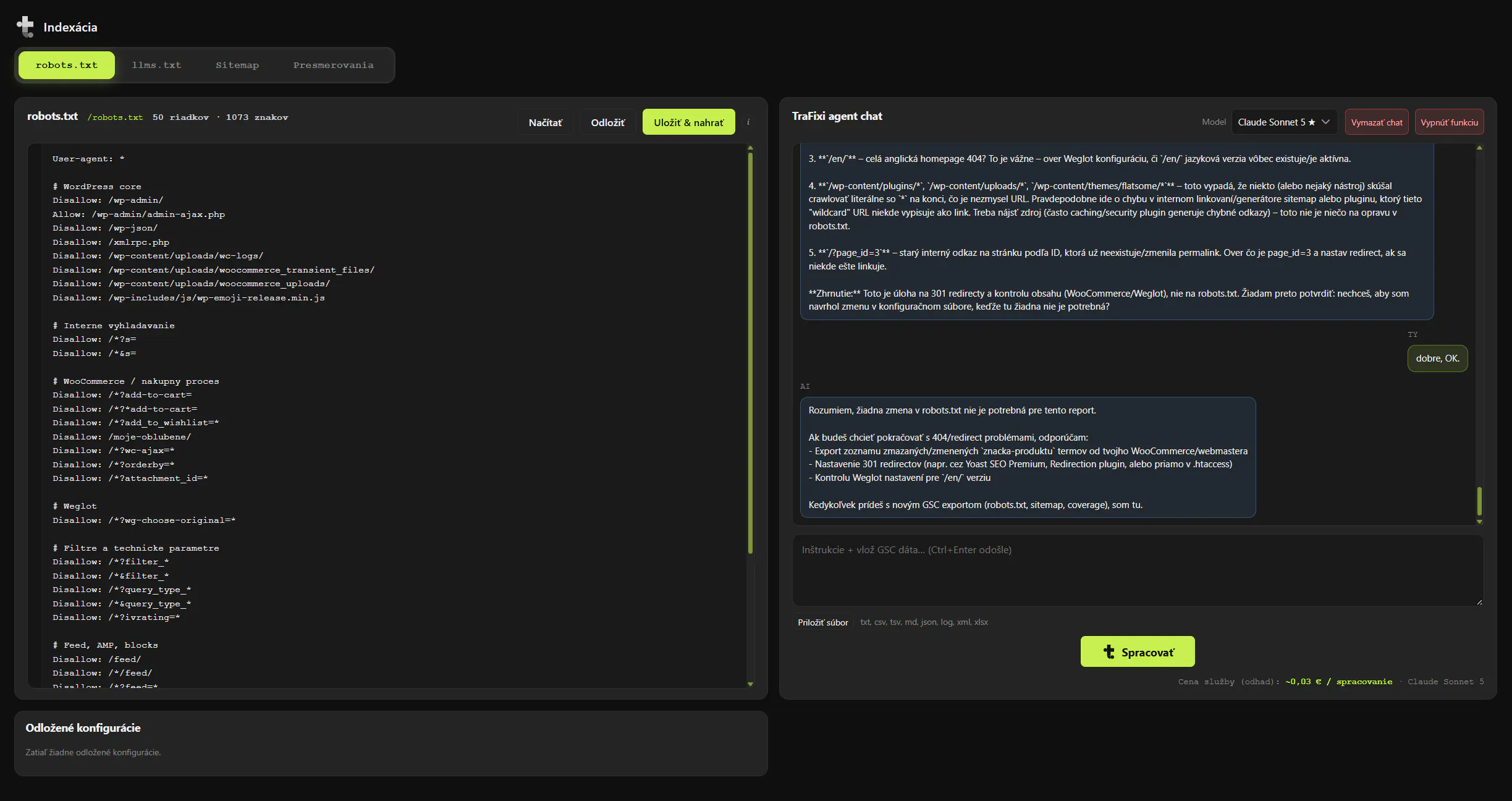
Task: Click the Indexácia logo icon
Action: tap(25, 27)
